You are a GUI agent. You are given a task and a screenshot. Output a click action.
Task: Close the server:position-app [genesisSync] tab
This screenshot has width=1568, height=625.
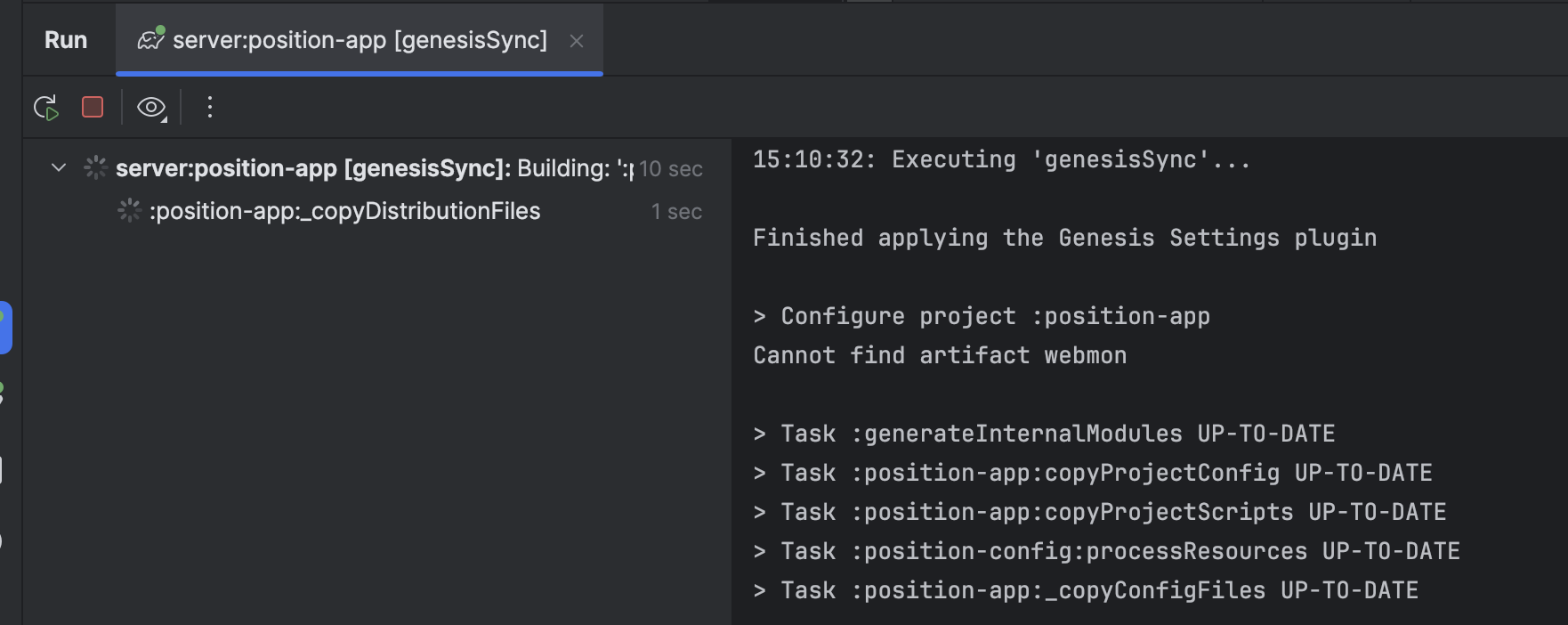(x=577, y=41)
